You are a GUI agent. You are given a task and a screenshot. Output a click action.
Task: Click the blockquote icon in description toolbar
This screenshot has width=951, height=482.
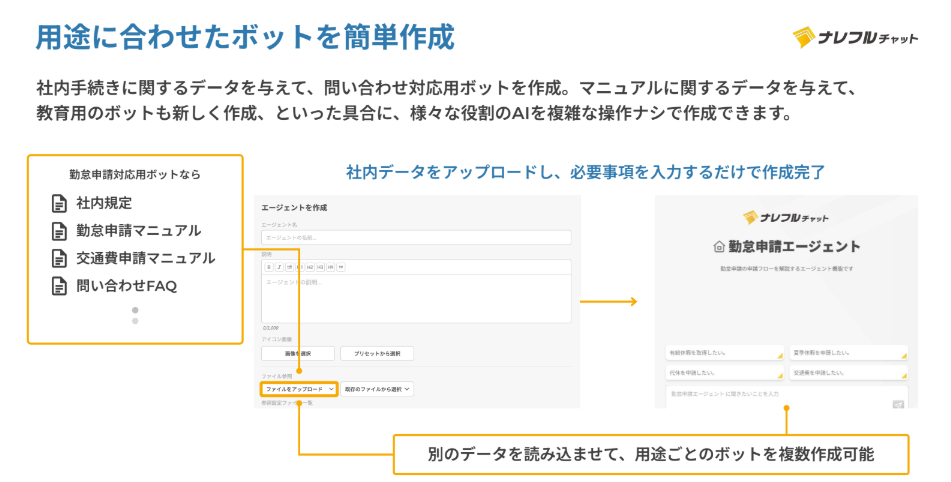(x=341, y=267)
